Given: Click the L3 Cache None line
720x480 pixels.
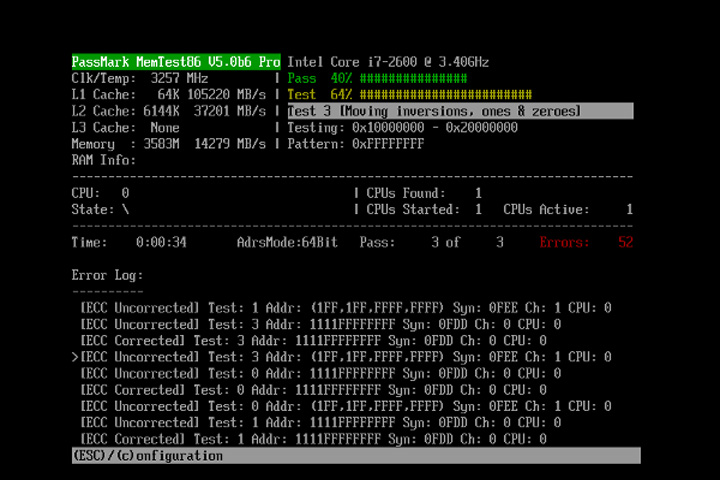Looking at the screenshot, I should [125, 128].
